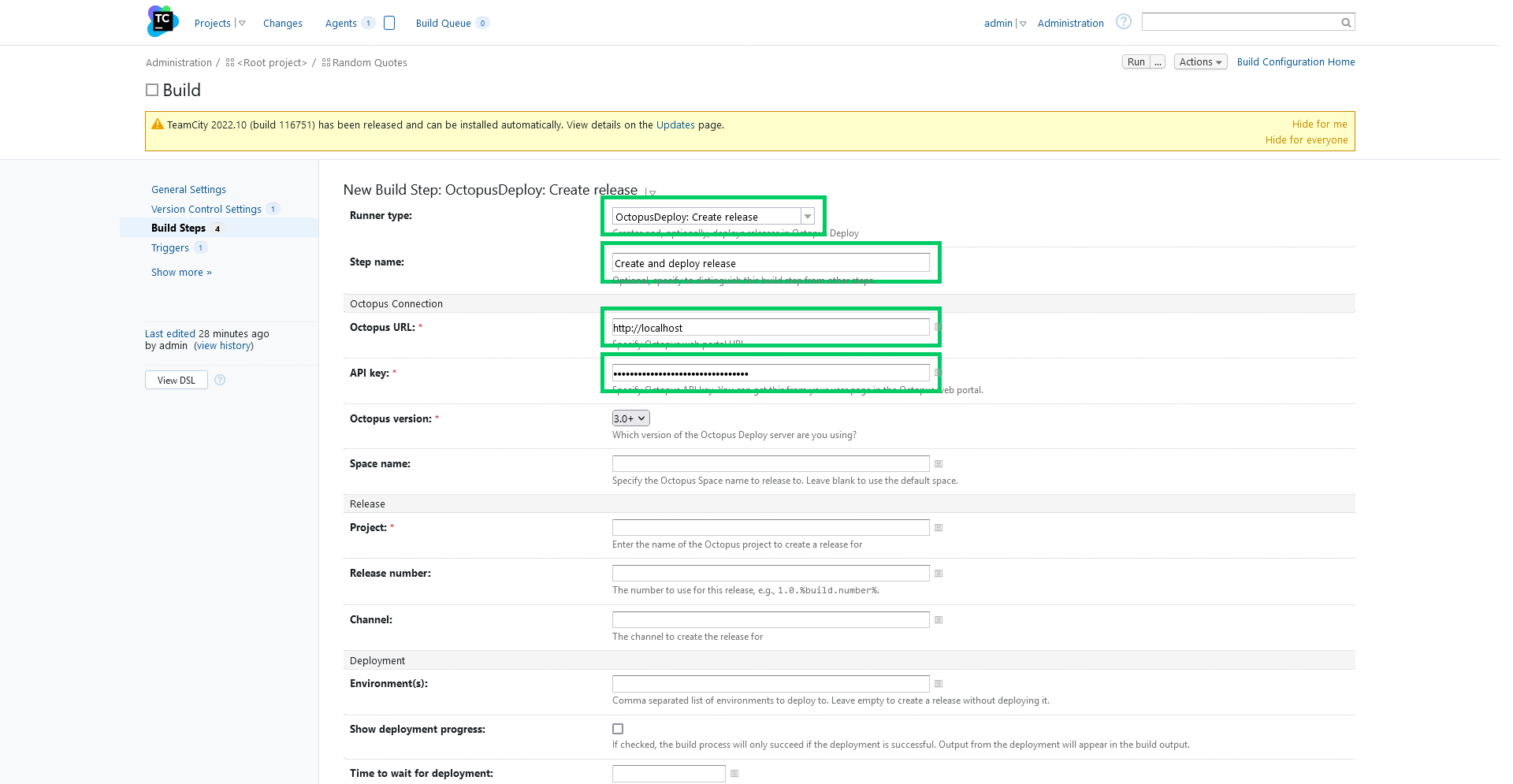Open parameter picker beside Release number

pos(939,574)
